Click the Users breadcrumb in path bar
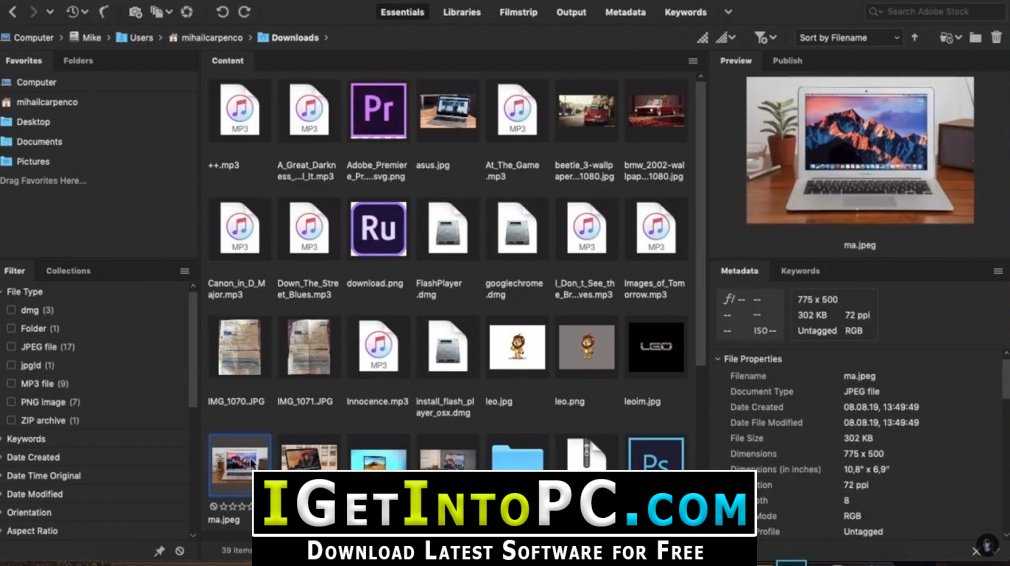The height and width of the screenshot is (566, 1010). 135,37
